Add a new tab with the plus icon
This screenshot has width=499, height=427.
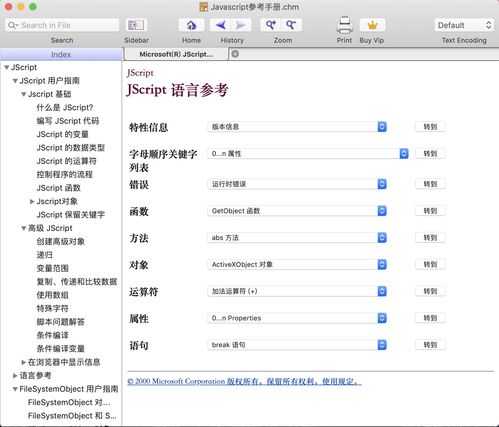click(x=235, y=54)
